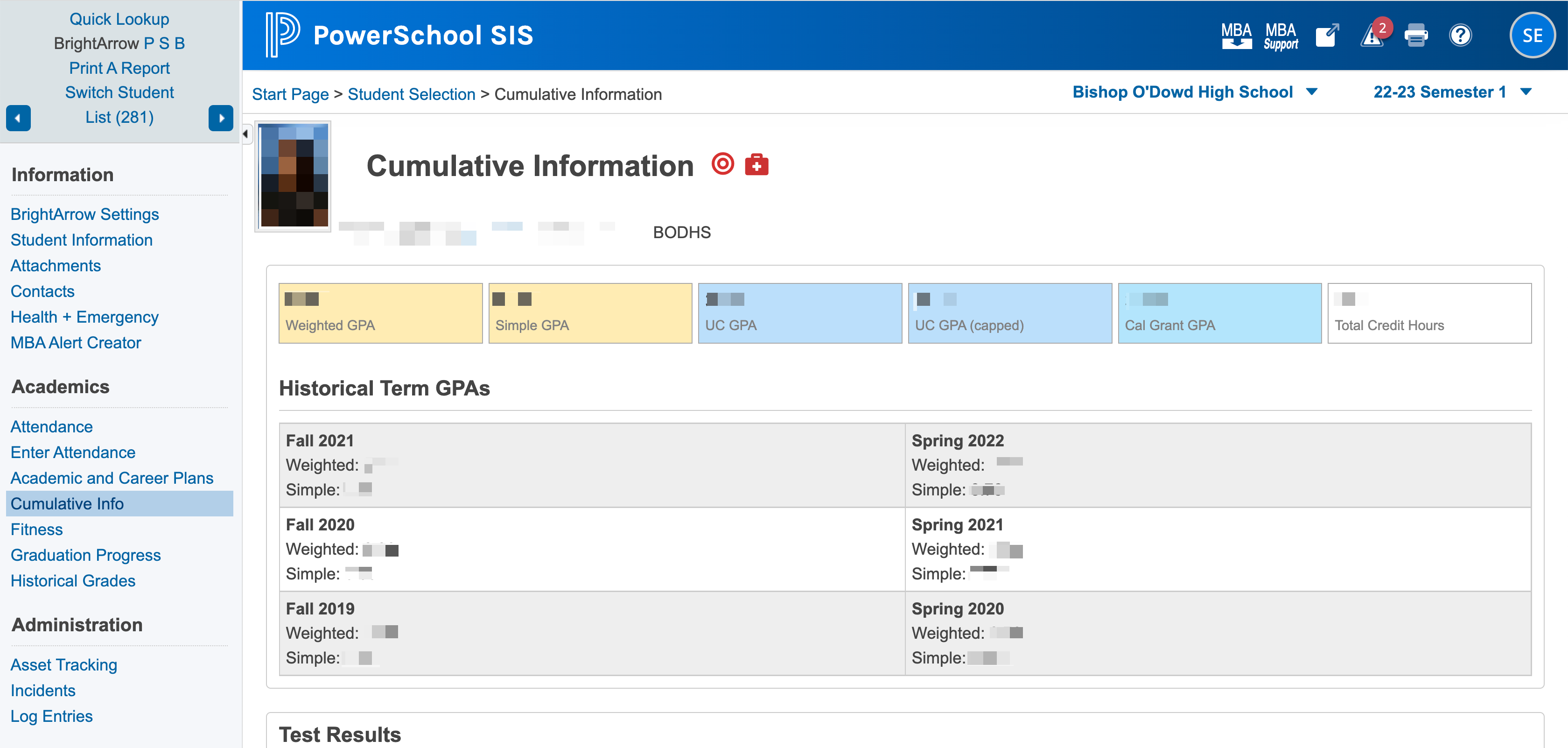Click the red medical kit alert icon

point(756,164)
